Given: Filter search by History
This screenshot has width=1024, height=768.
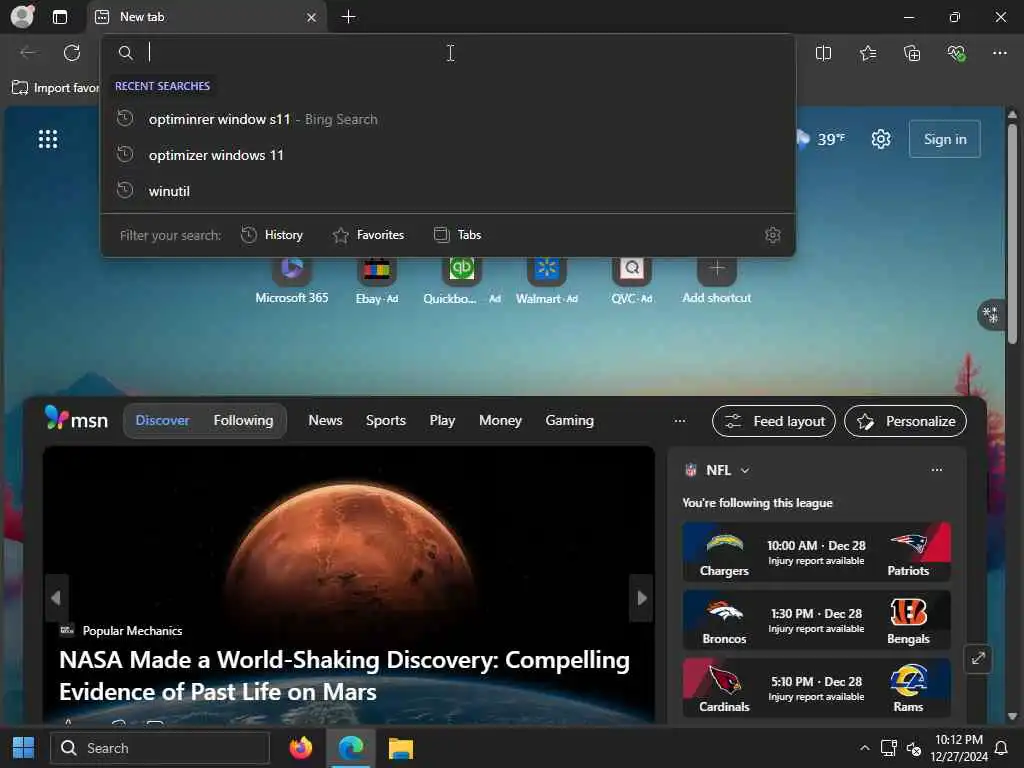Looking at the screenshot, I should click(272, 235).
